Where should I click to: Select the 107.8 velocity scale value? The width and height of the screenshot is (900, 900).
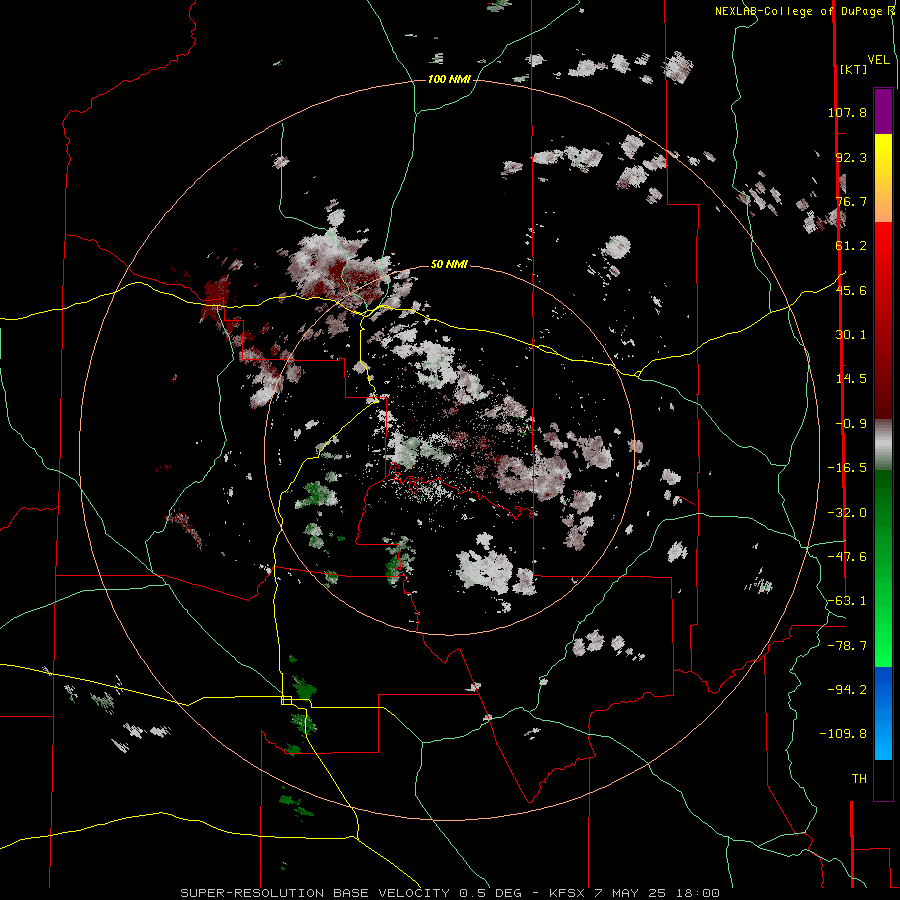(x=847, y=112)
